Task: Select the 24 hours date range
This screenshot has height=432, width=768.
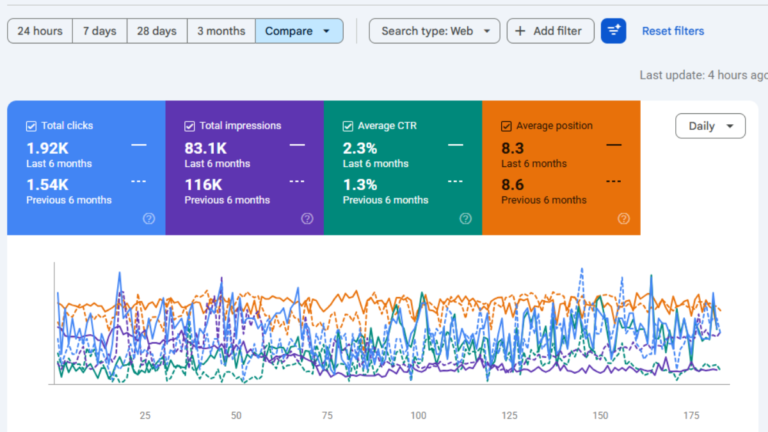Action: click(x=40, y=31)
